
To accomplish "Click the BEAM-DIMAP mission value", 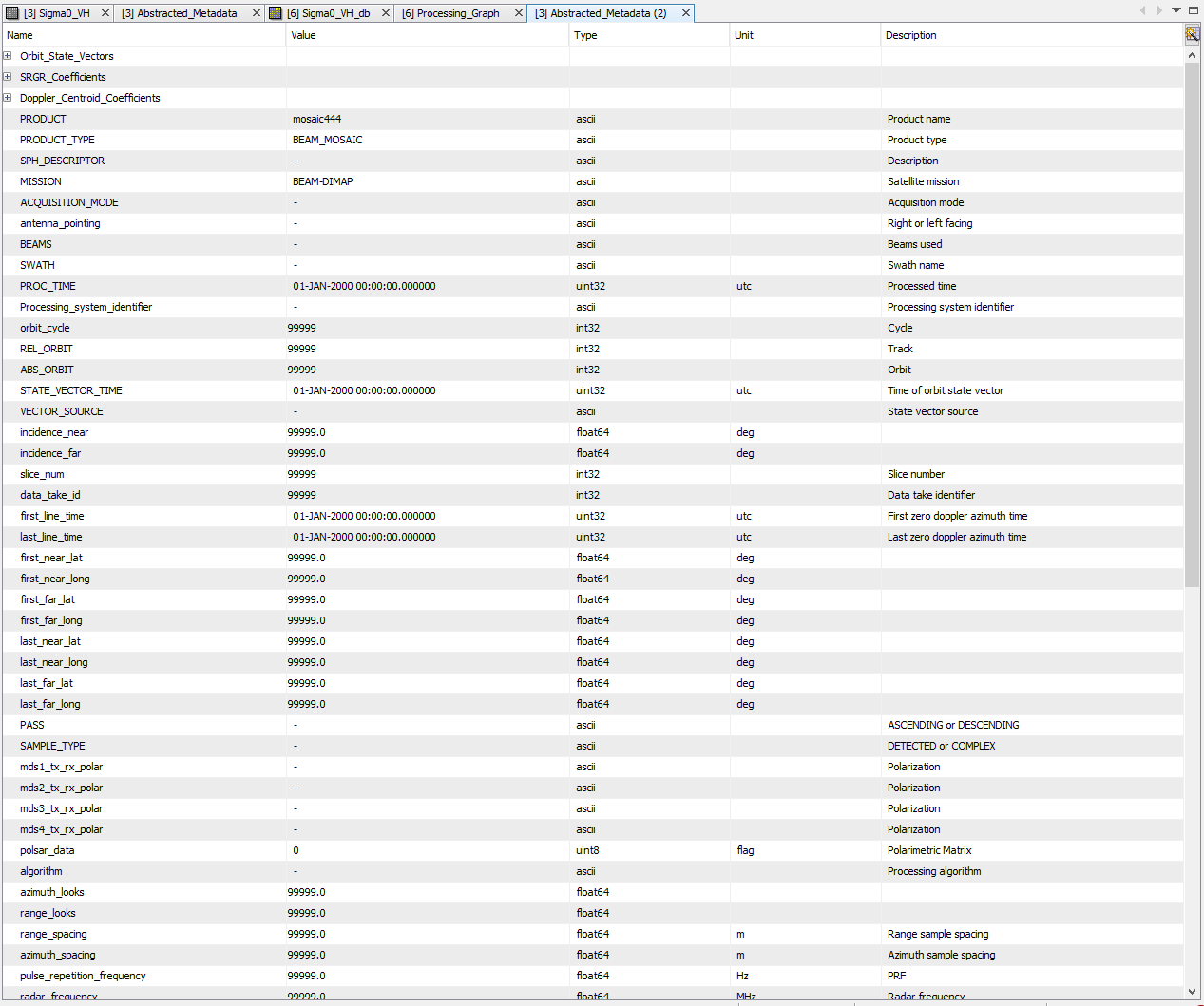I will [x=323, y=181].
